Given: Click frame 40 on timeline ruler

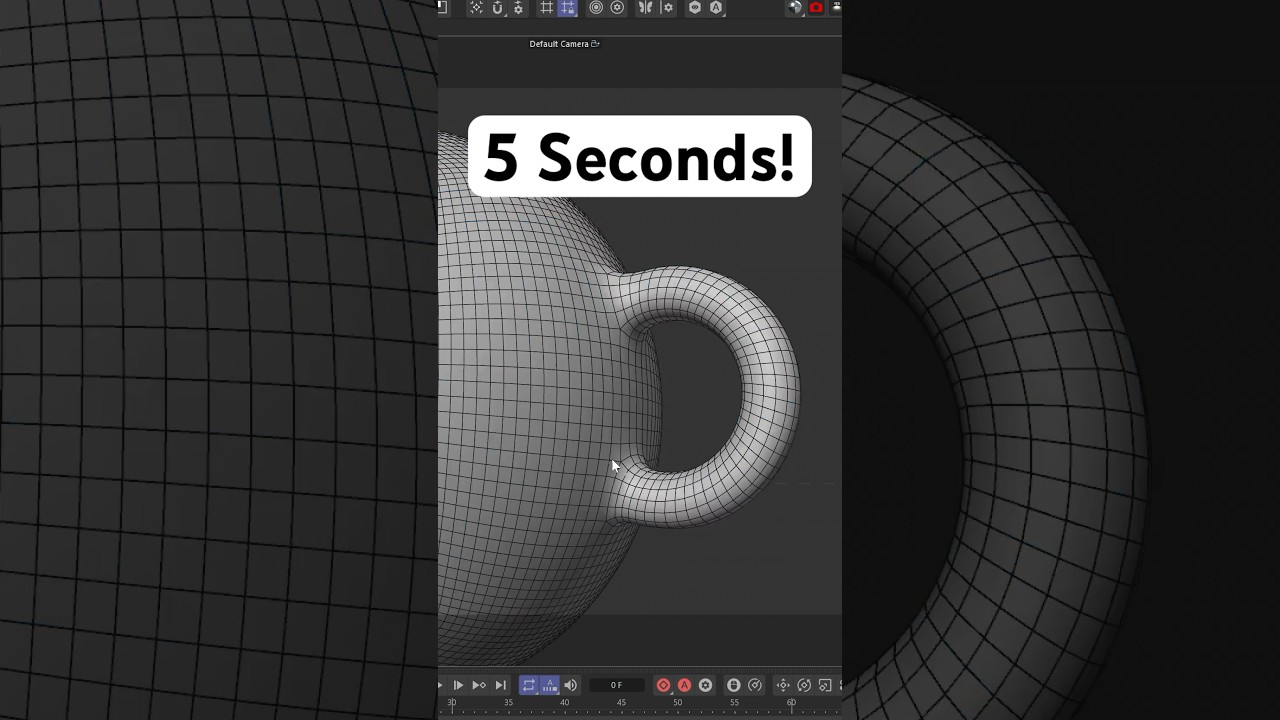Looking at the screenshot, I should 564,703.
